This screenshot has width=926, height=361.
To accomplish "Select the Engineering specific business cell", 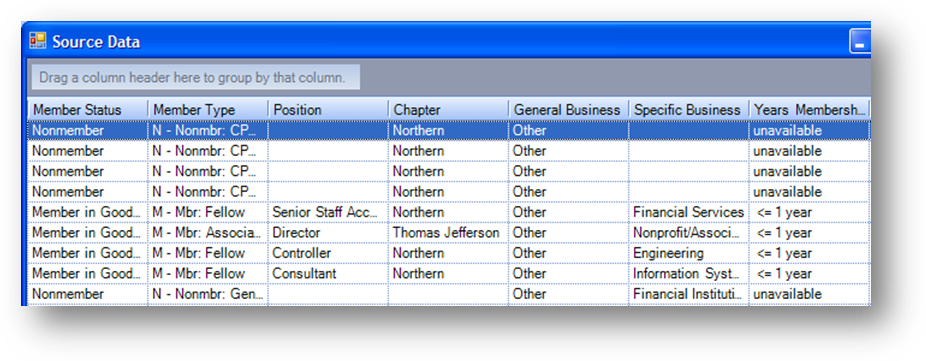I will 690,253.
